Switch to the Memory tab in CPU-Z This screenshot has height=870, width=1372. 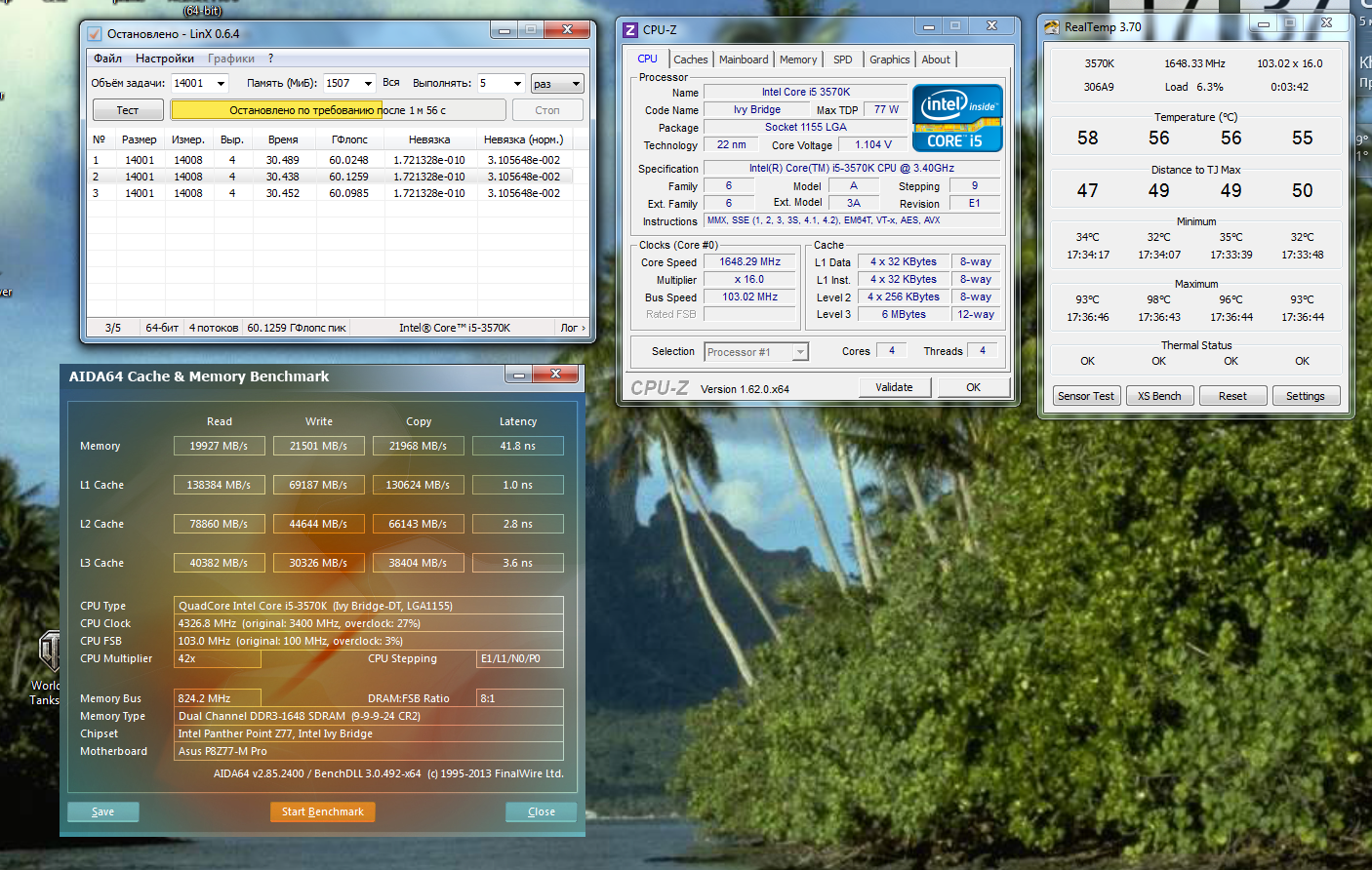[x=798, y=59]
